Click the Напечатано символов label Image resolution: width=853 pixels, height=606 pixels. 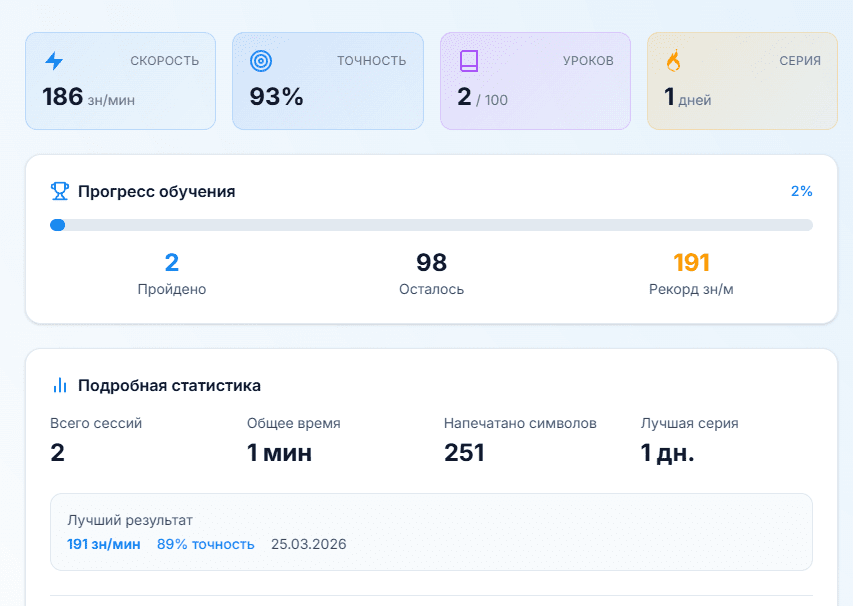coord(520,423)
